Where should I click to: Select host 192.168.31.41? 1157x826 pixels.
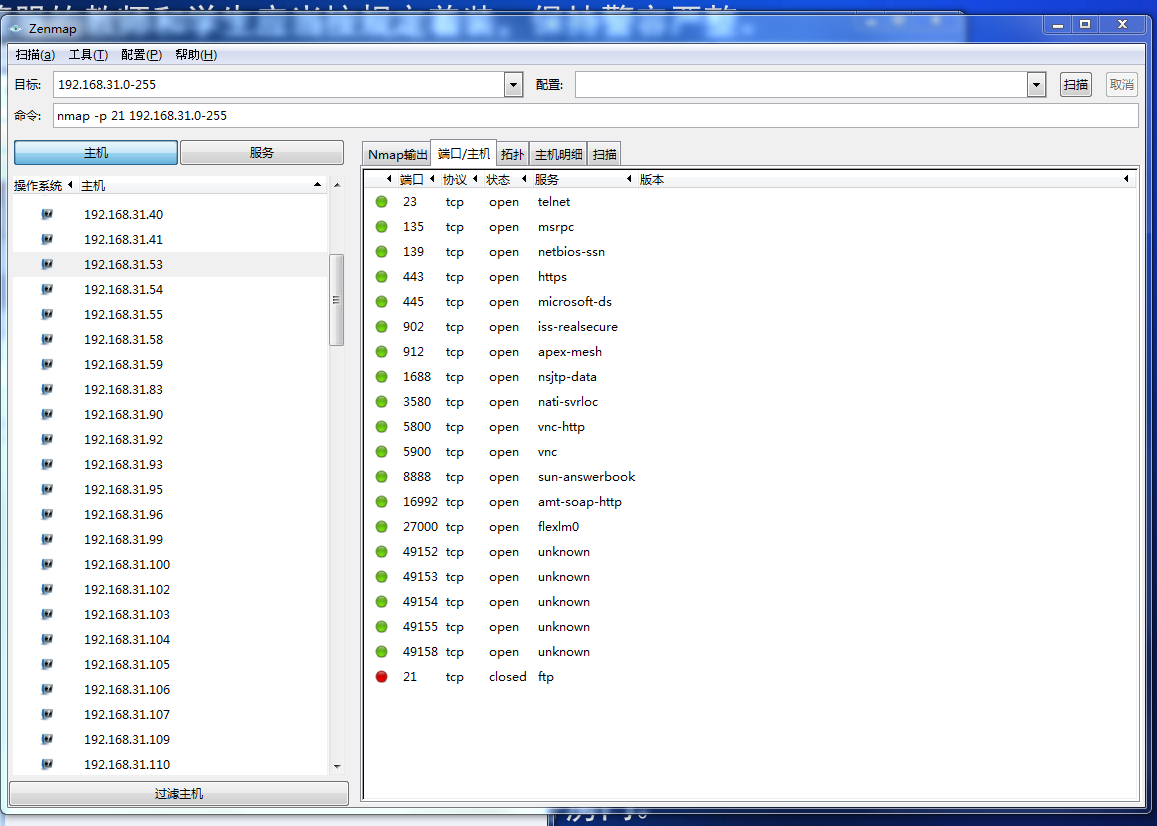170,239
